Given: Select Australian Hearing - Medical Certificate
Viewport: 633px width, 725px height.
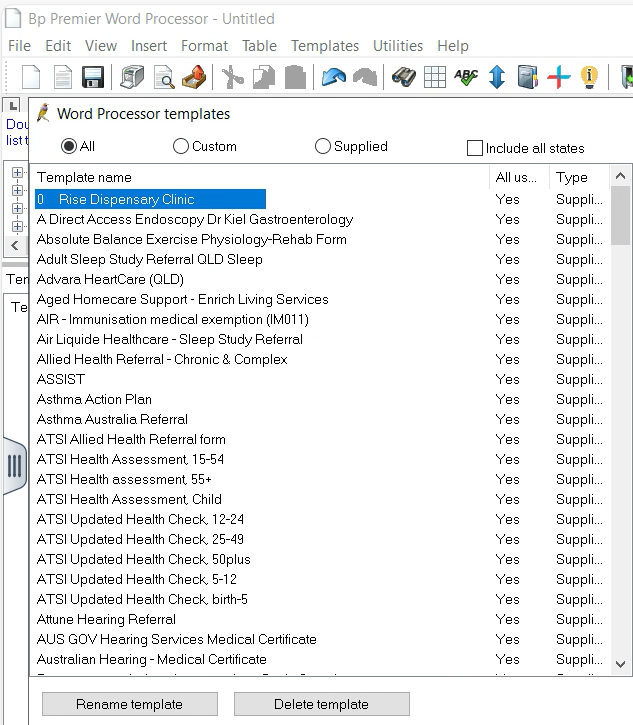Looking at the screenshot, I should tap(152, 659).
